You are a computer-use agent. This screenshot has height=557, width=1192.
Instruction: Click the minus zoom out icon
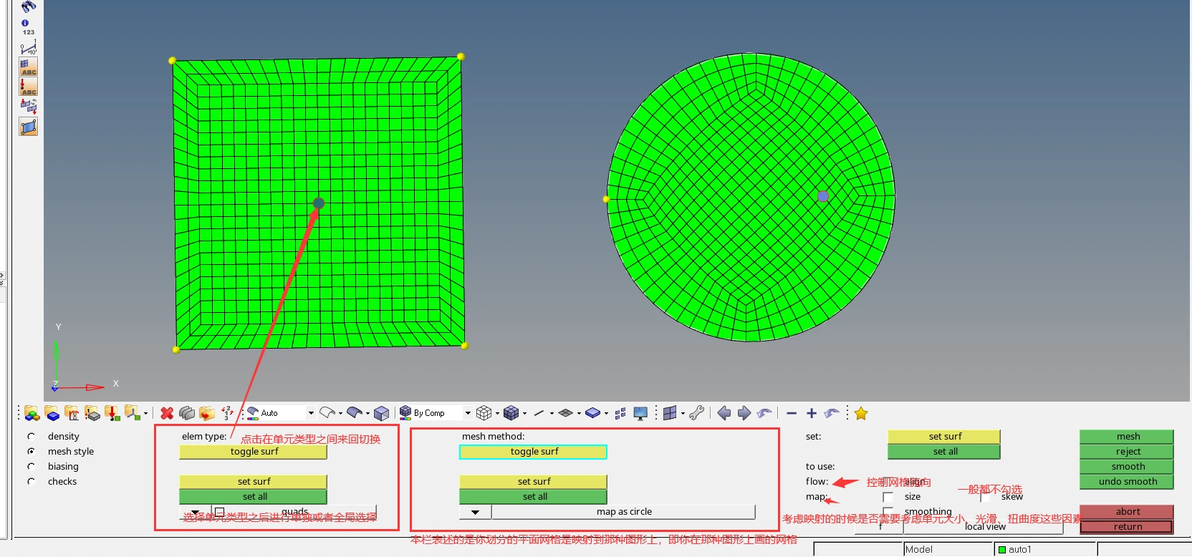(x=791, y=413)
